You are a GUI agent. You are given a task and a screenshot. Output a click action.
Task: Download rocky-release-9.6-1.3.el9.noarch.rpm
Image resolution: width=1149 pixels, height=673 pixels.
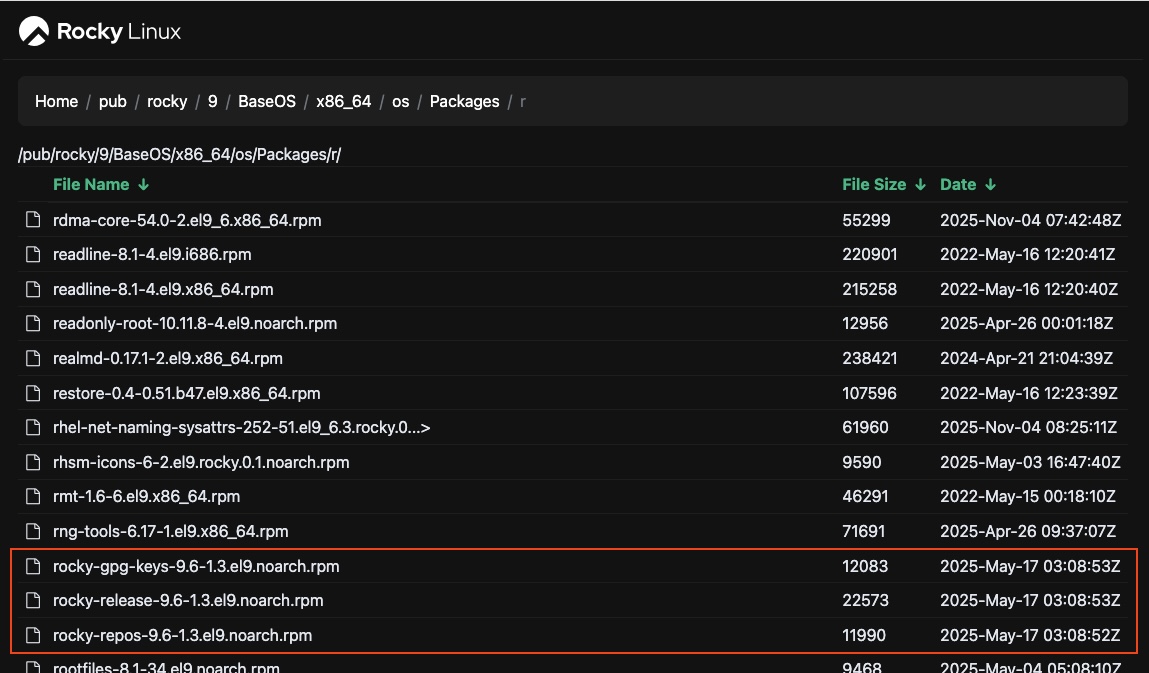click(188, 601)
